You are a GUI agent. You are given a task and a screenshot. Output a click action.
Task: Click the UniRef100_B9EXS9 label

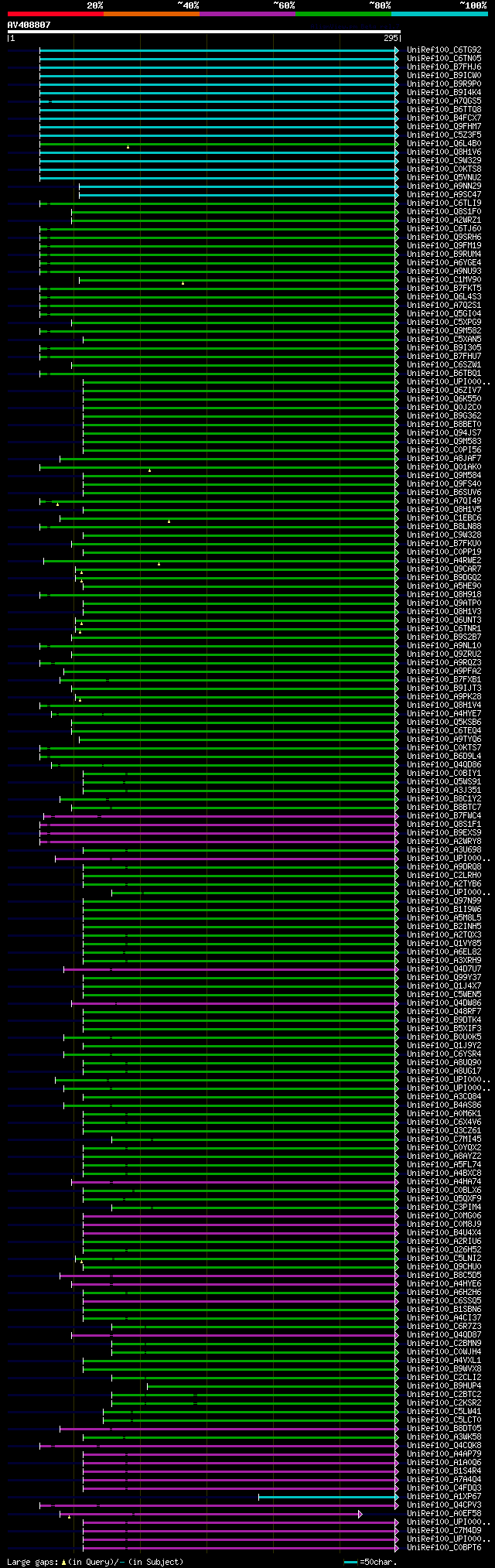444,833
